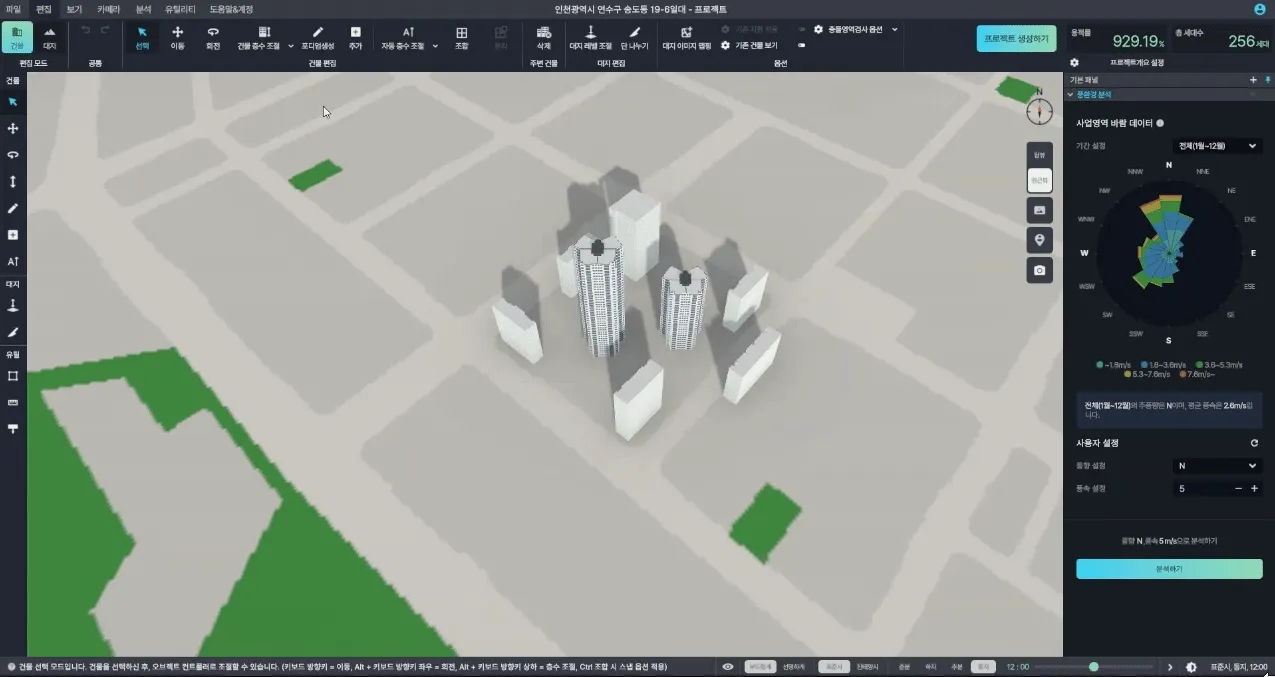Click the pencil icon in left sidebar
The width and height of the screenshot is (1275, 677).
click(x=13, y=208)
